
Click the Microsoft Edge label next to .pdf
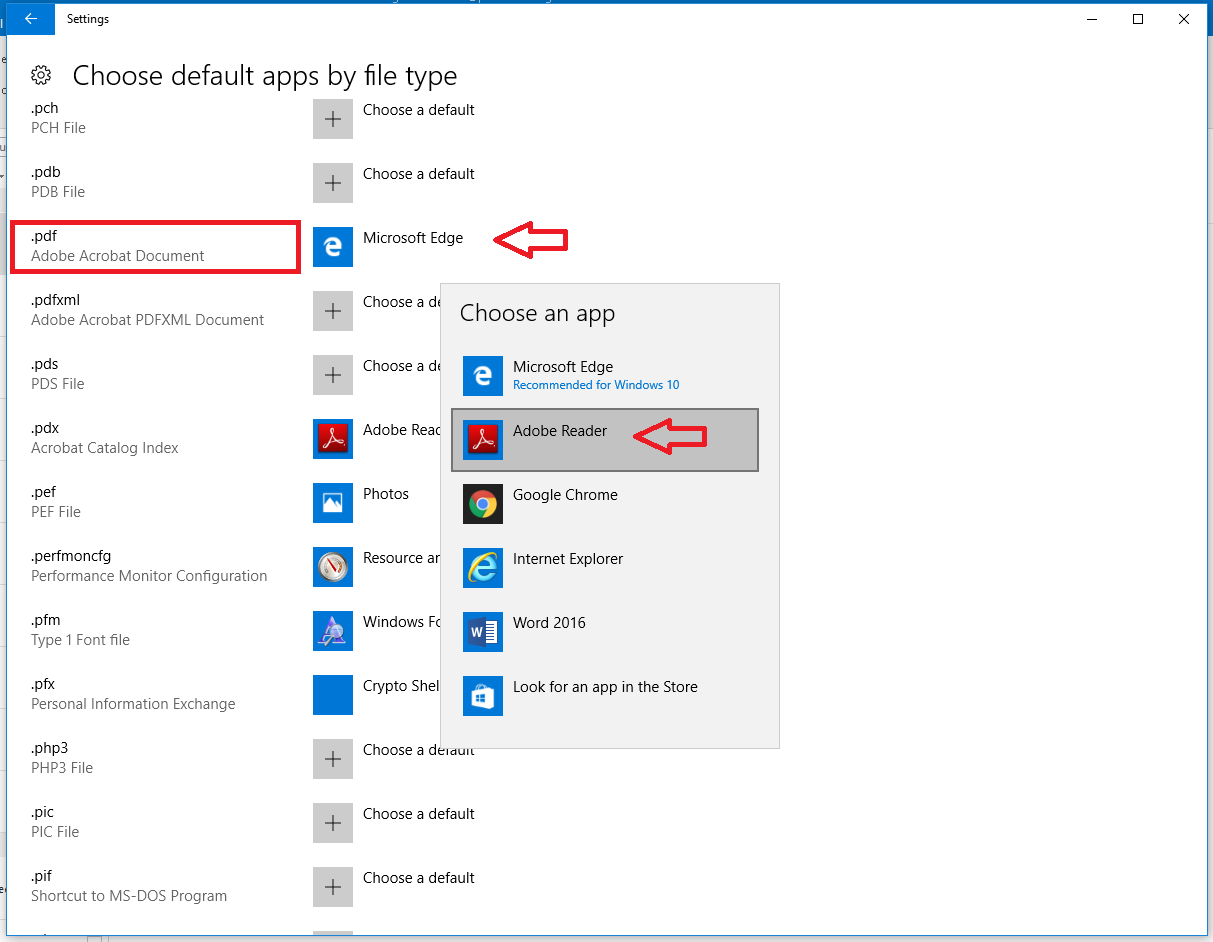coord(413,238)
